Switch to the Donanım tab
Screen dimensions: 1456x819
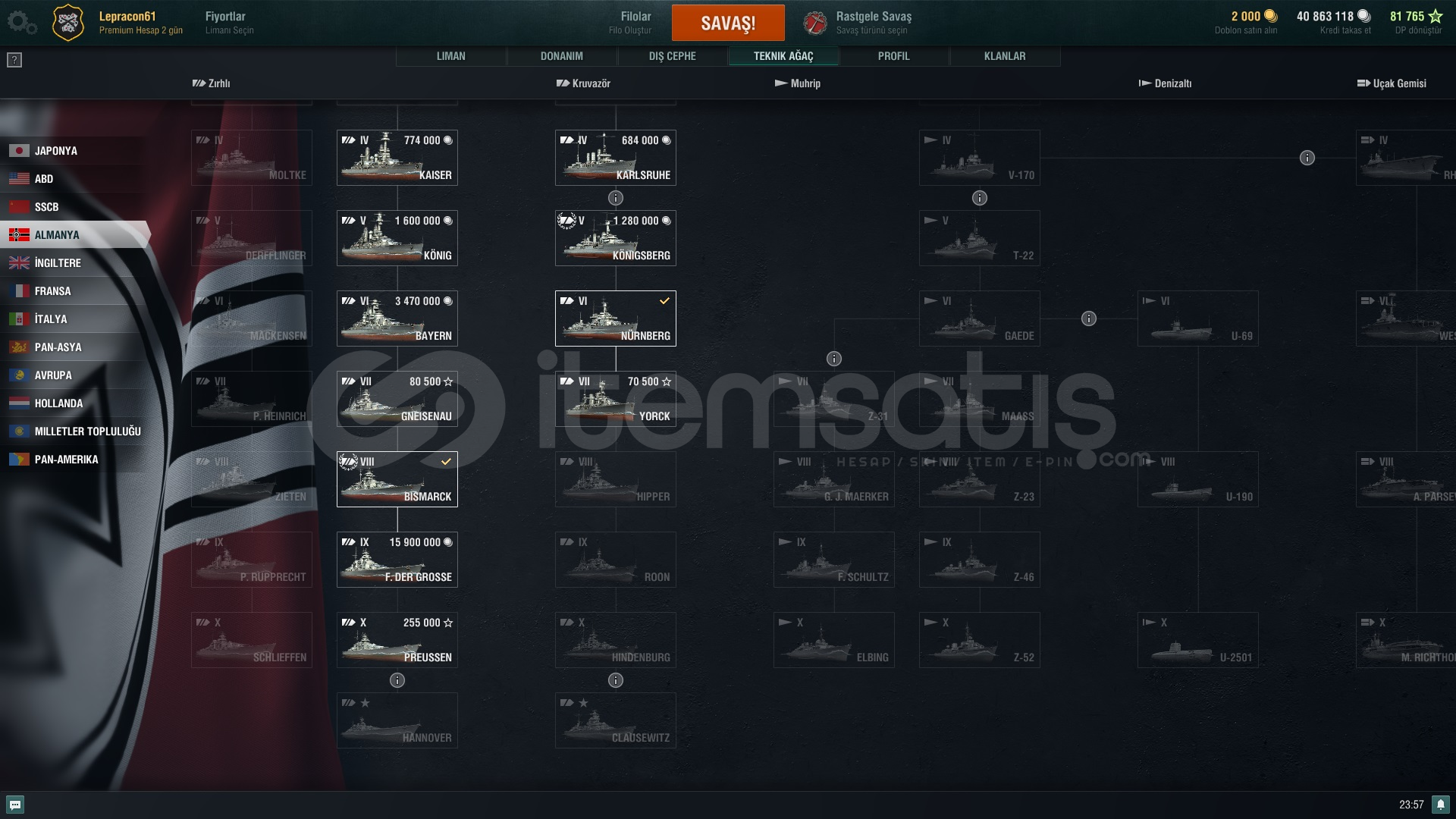[x=562, y=56]
